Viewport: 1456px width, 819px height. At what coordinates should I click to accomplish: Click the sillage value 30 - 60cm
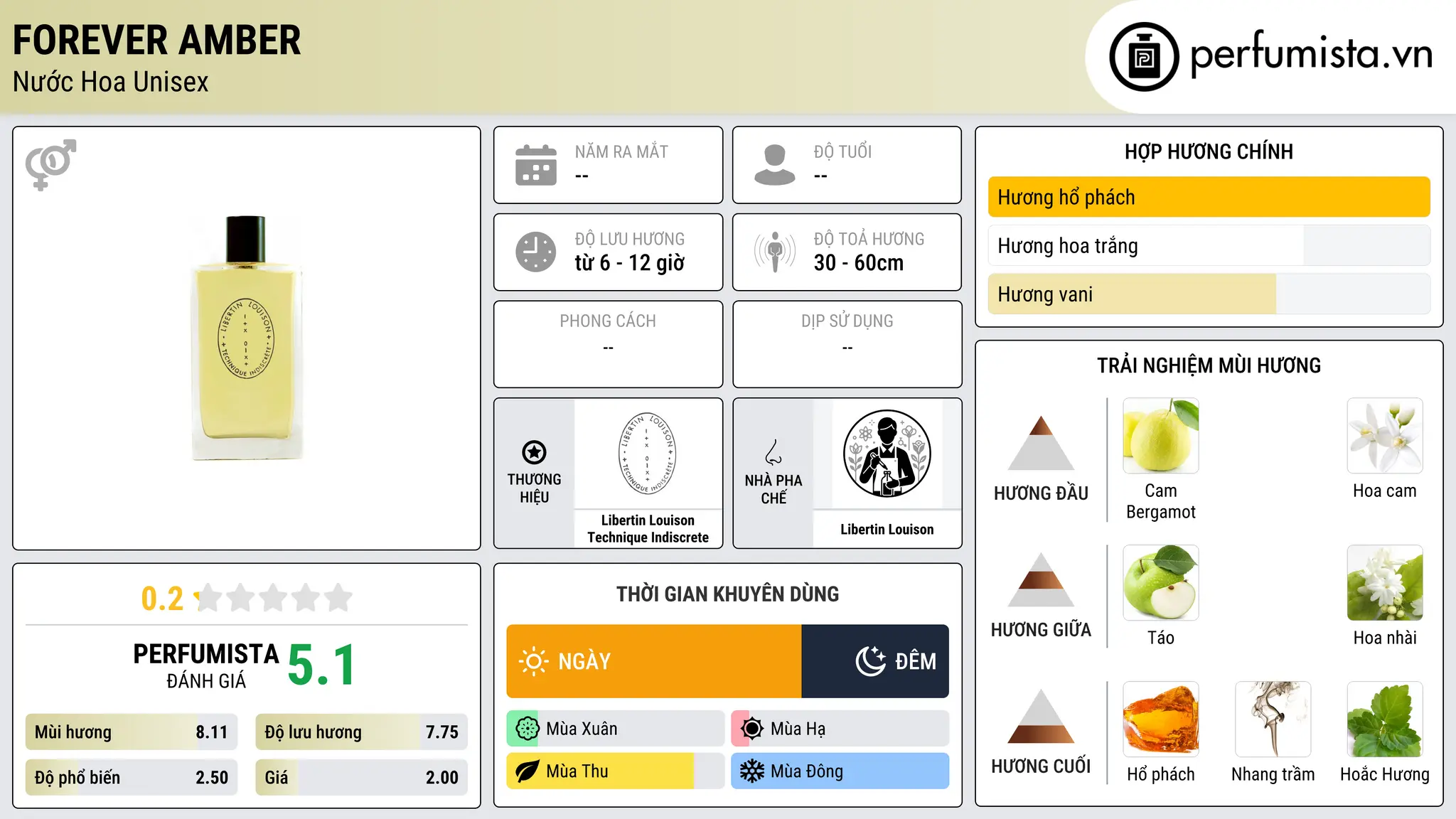[859, 263]
